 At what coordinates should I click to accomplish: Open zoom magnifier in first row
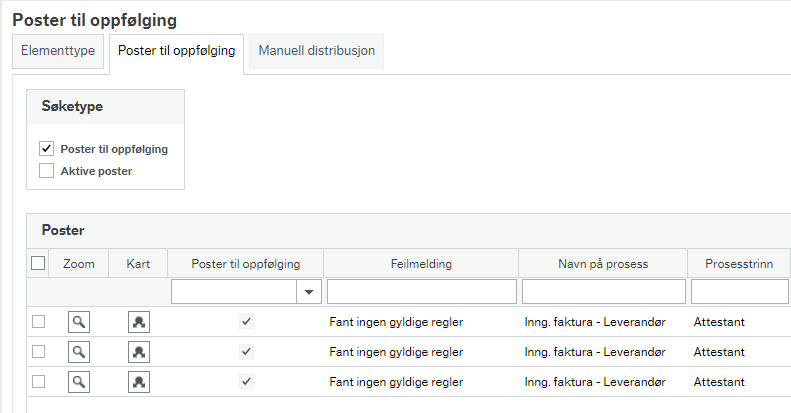click(79, 322)
